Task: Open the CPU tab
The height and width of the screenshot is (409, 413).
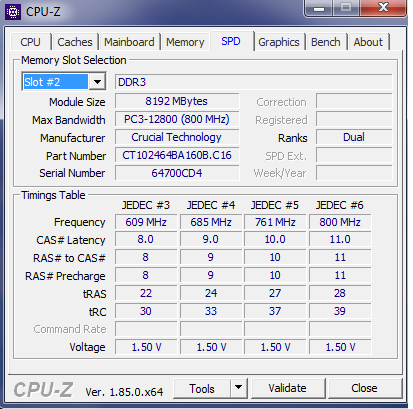Action: point(30,42)
